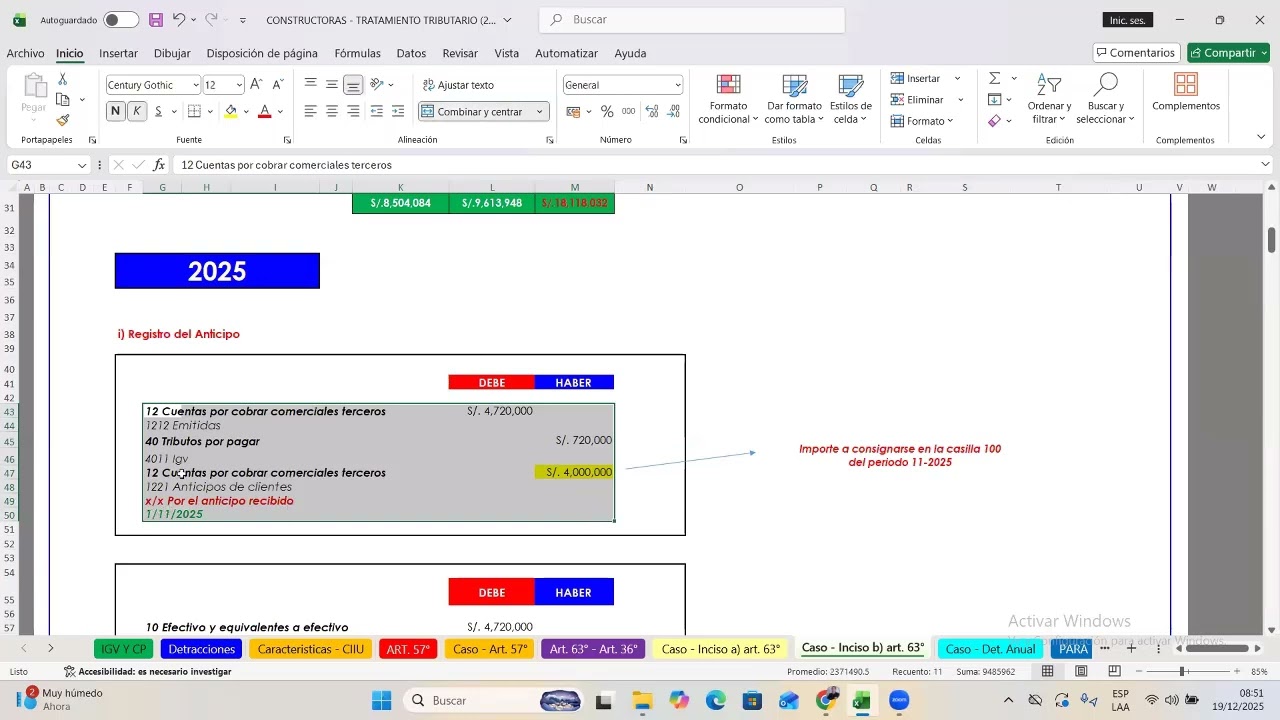Viewport: 1280px width, 720px height.
Task: Copy the selected cells
Action: click(63, 100)
